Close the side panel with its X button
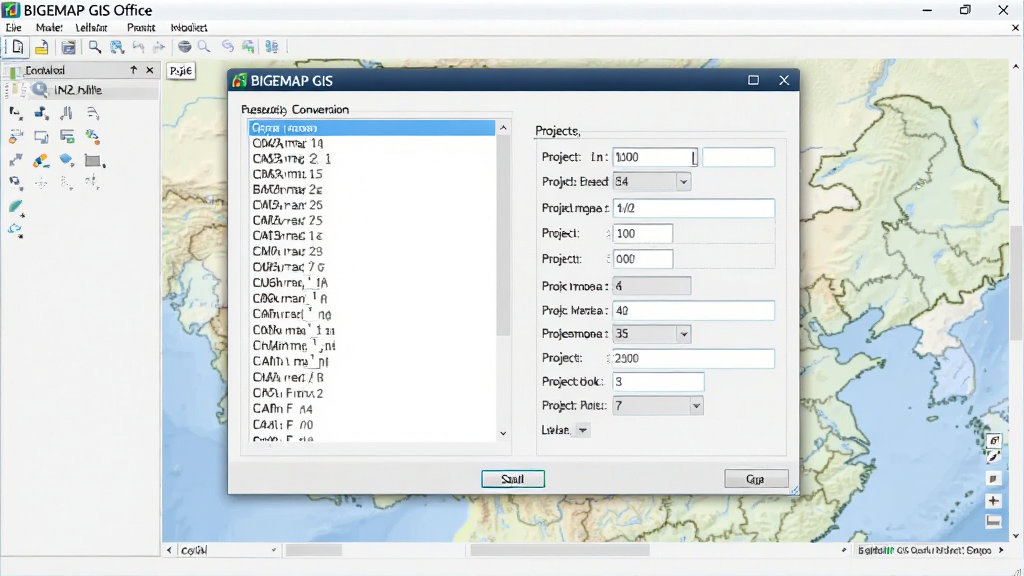The width and height of the screenshot is (1024, 576). [150, 70]
